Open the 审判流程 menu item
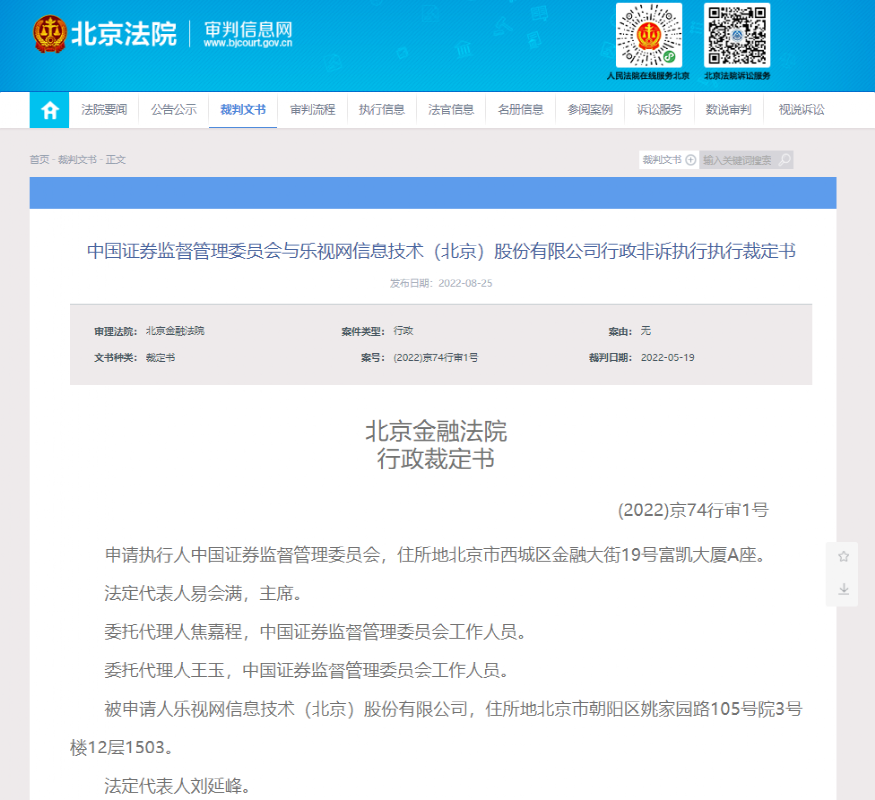 312,110
